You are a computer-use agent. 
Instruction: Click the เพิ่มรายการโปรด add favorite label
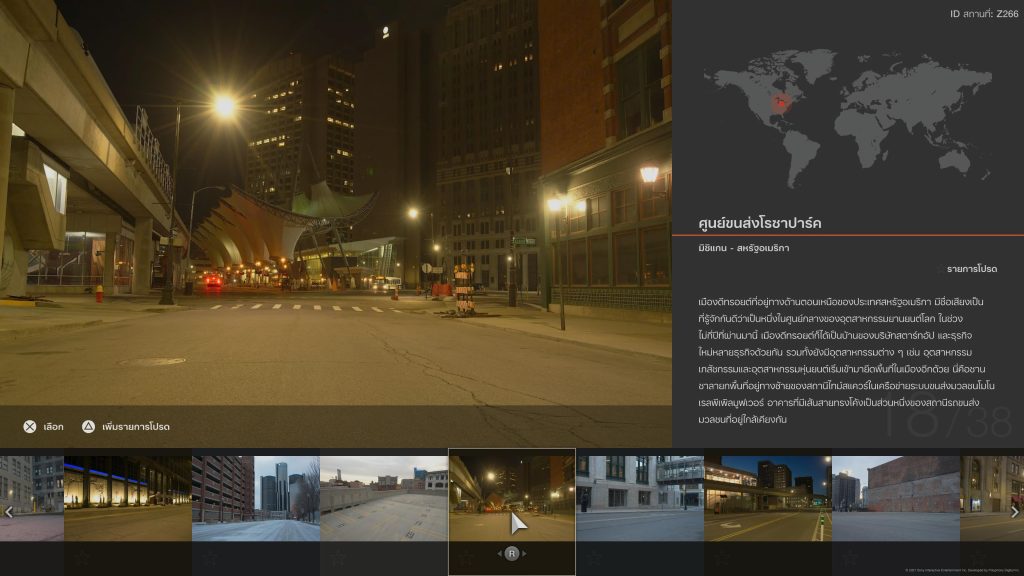point(136,427)
